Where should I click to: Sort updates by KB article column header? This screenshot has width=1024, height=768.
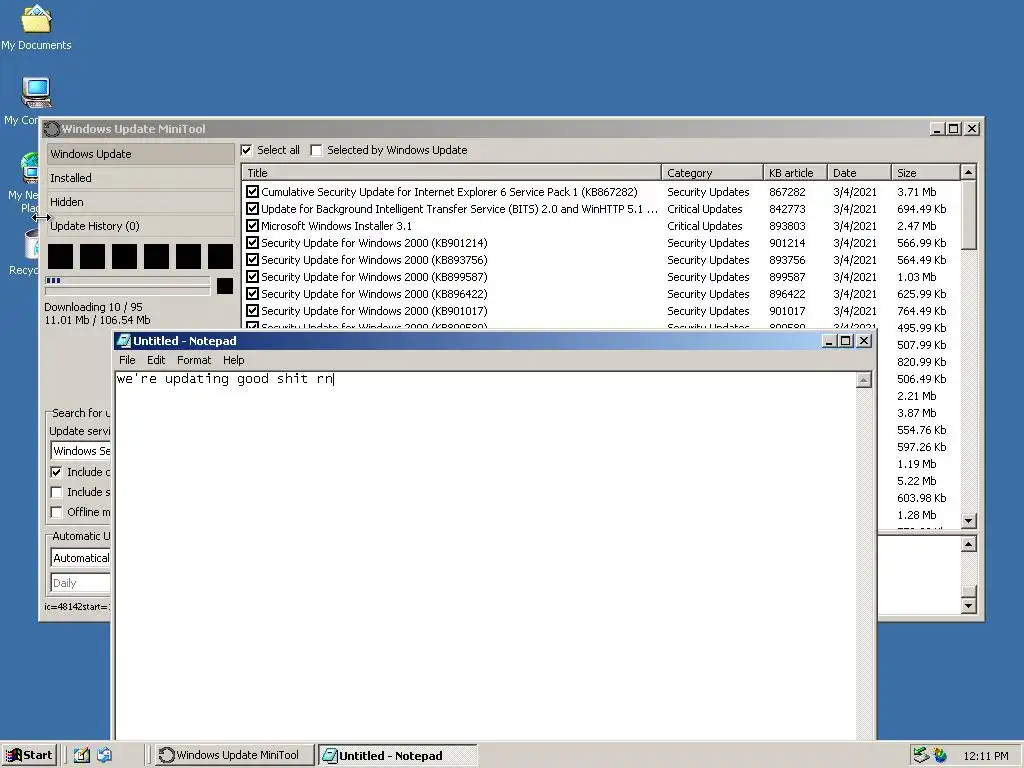coord(795,172)
